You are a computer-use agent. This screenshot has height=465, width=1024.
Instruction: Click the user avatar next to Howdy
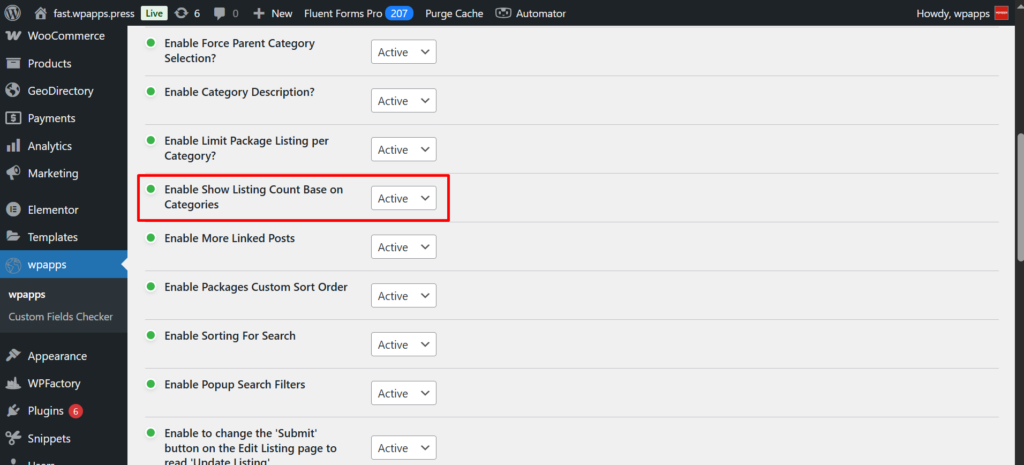tap(1001, 13)
